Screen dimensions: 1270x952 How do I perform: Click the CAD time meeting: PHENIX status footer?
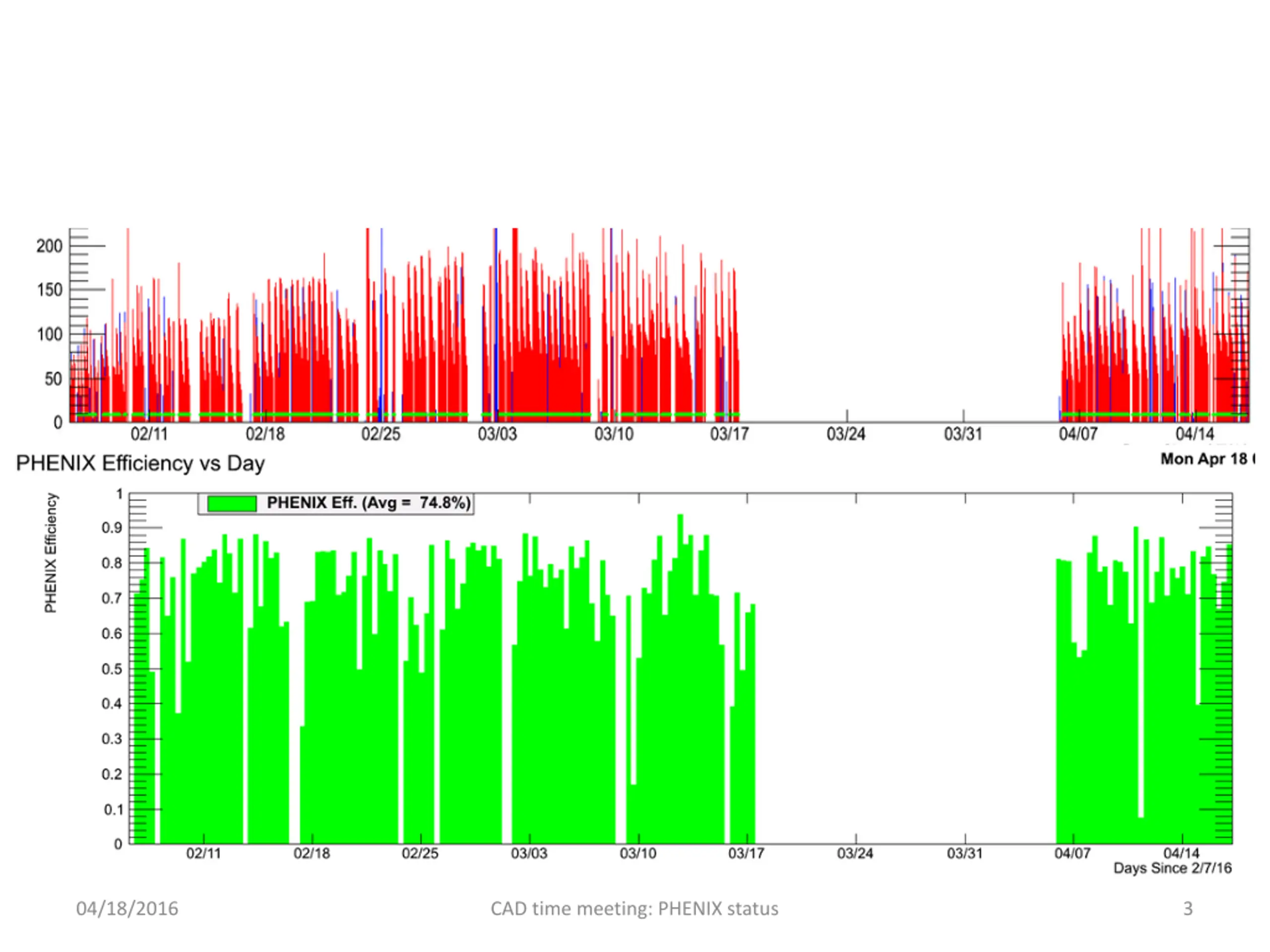[x=635, y=909]
